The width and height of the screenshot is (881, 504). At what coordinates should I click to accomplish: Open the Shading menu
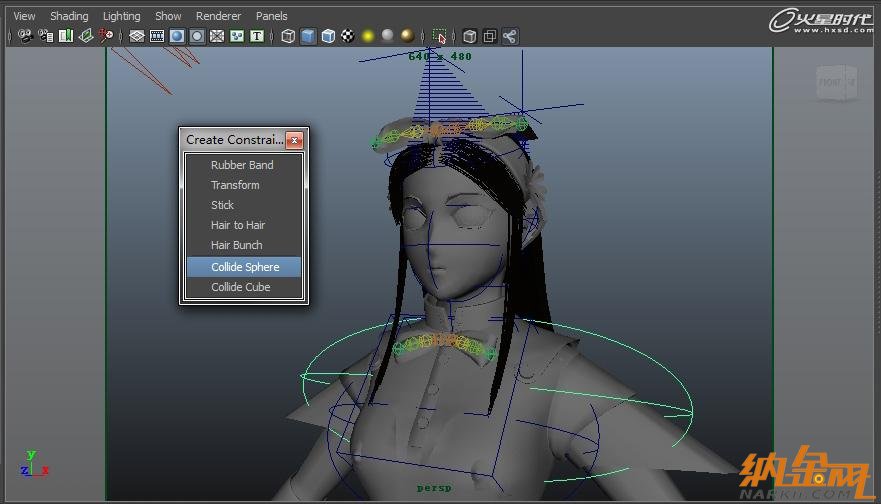coord(69,16)
